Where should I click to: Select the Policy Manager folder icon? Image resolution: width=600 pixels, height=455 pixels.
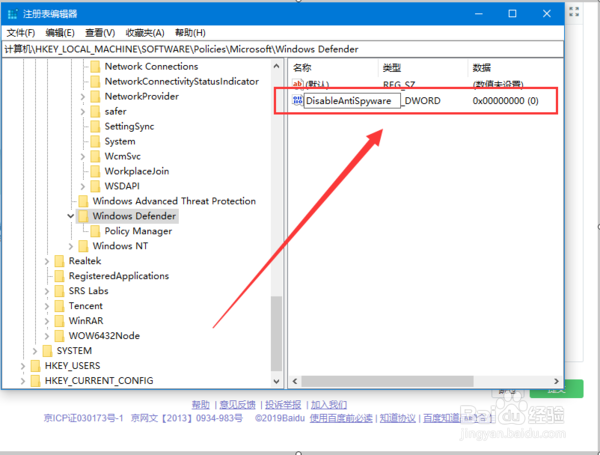click(x=95, y=231)
